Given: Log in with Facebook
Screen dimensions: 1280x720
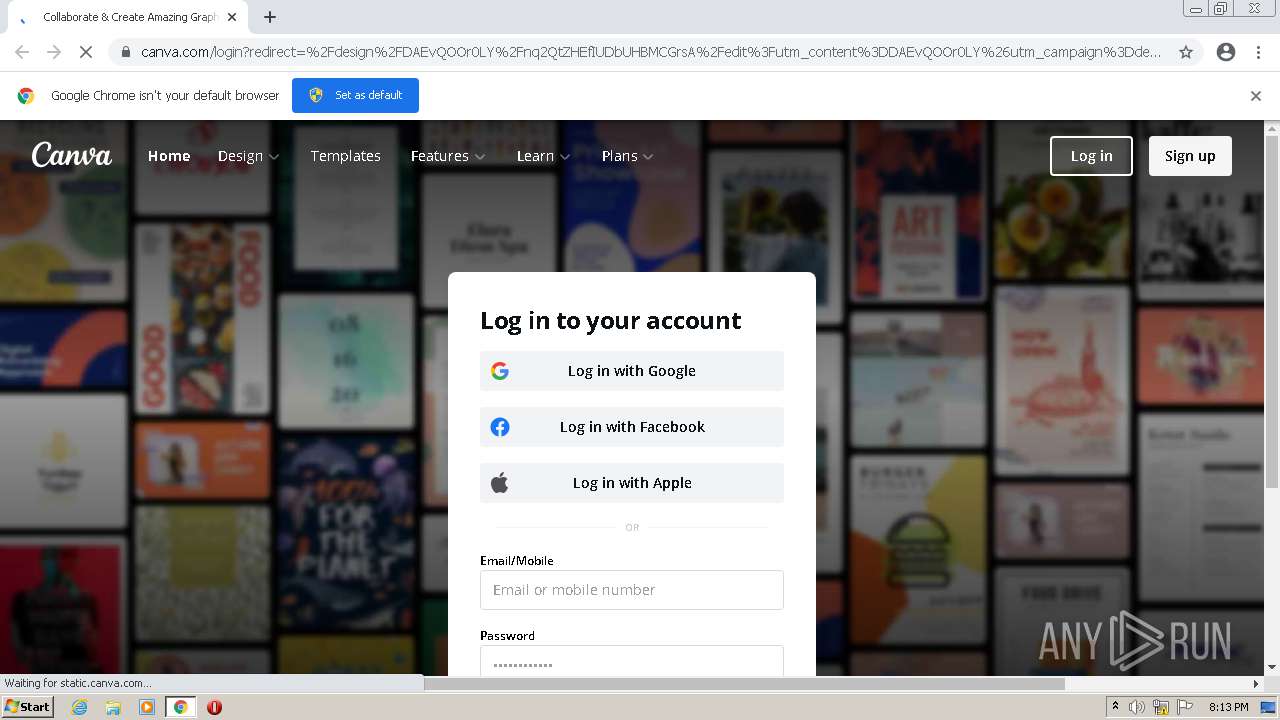Looking at the screenshot, I should (x=632, y=427).
